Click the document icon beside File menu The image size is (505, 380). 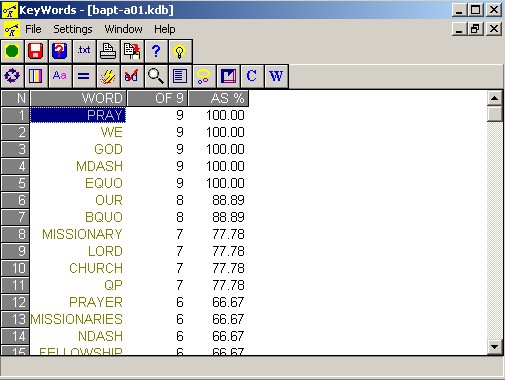tap(11, 29)
